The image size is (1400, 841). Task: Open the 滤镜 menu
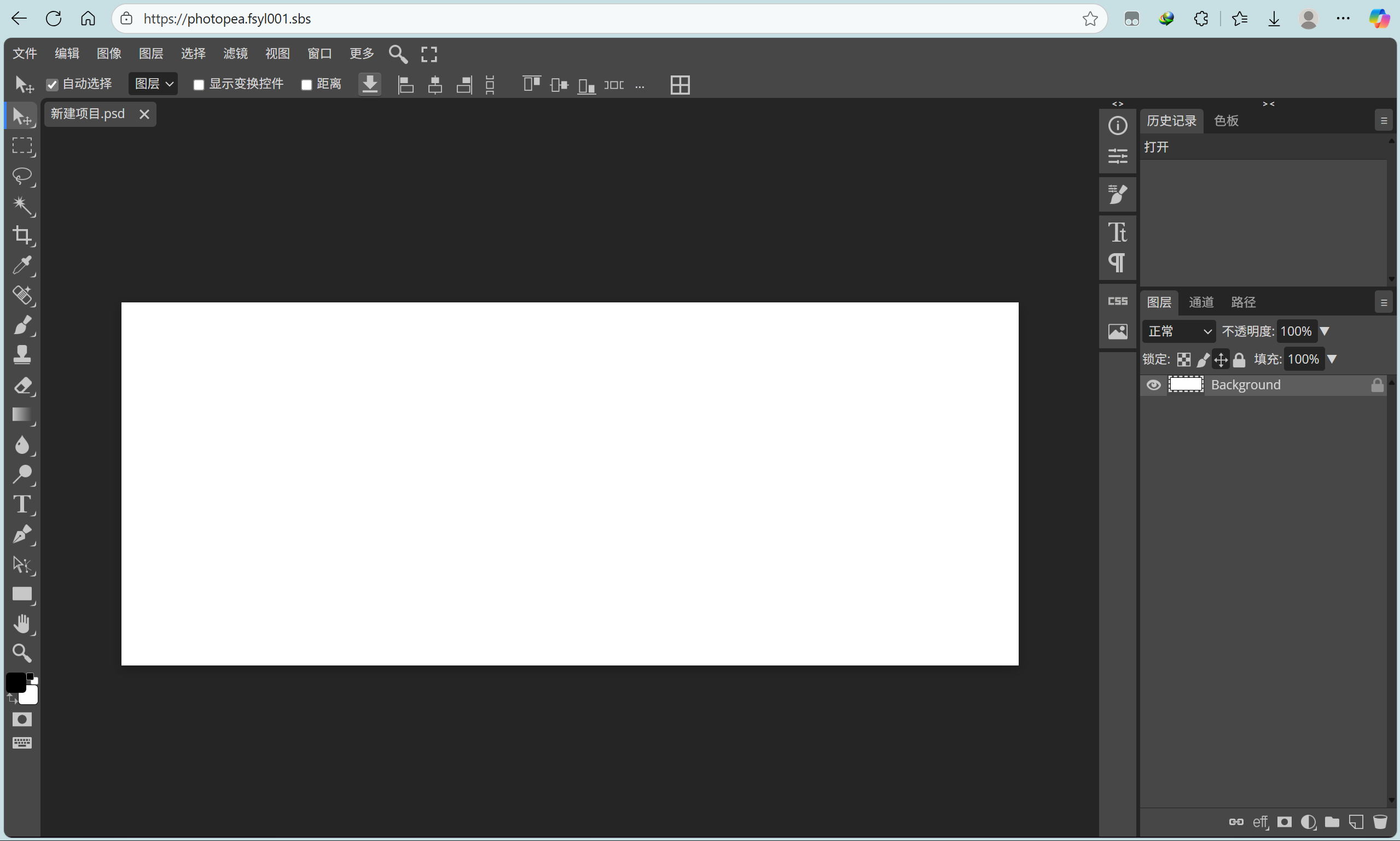(235, 53)
